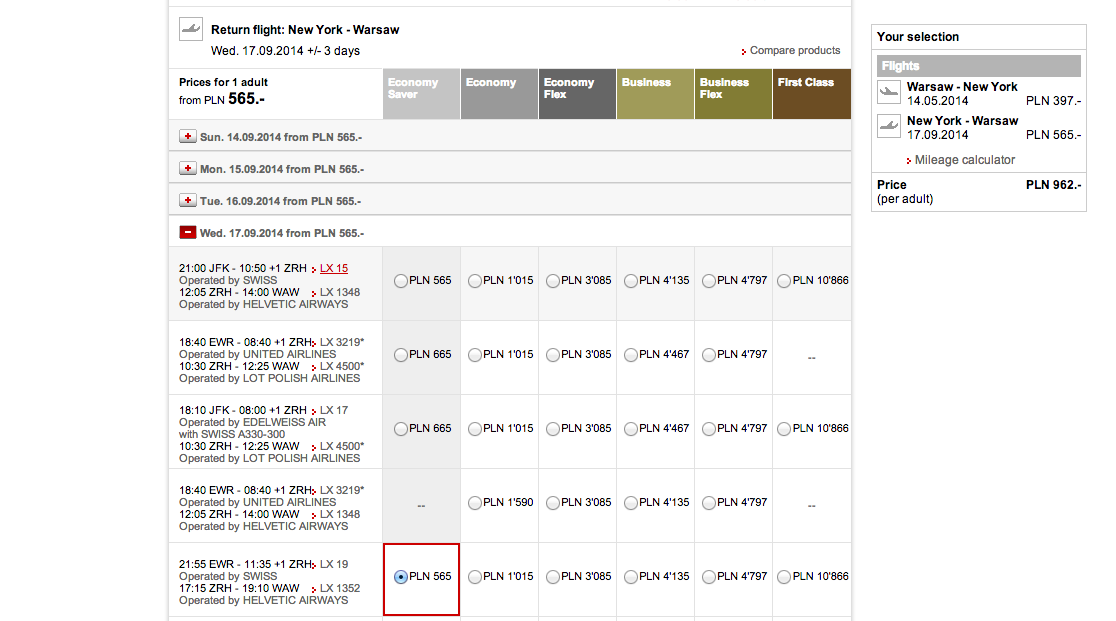
Task: Click airplane icon beside Warsaw - New York
Action: point(889,92)
